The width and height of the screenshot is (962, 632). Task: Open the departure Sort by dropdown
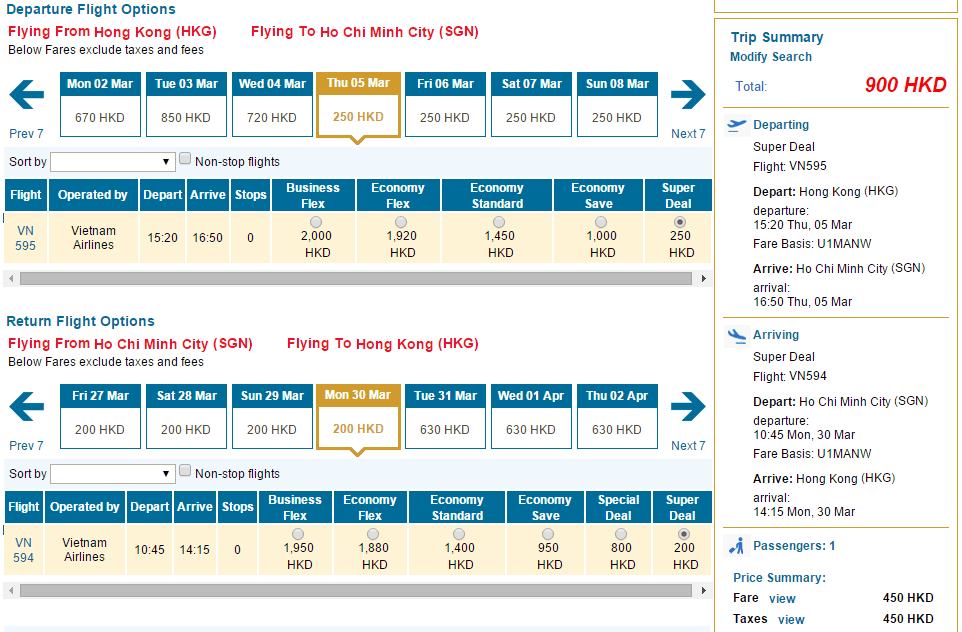113,162
